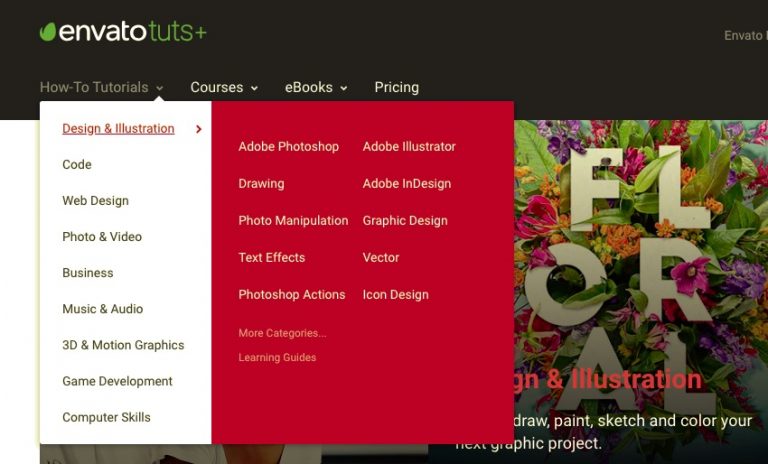Go to Photo Manipulation tutorials
Screen dimensions: 768x464
tap(293, 220)
